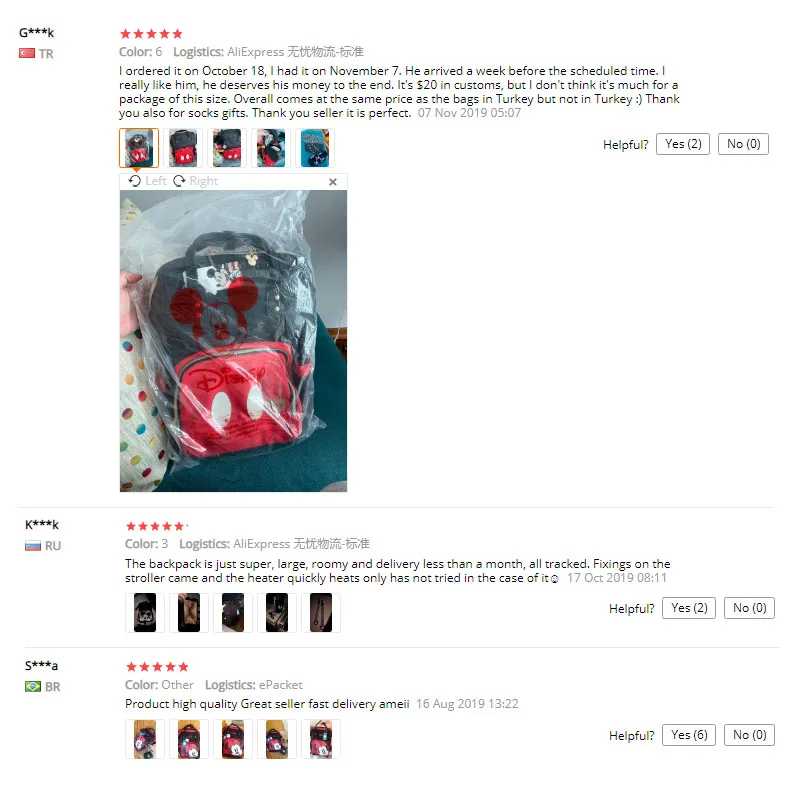Open G***k's fourth review thumbnail
The image size is (800, 800).
click(271, 148)
